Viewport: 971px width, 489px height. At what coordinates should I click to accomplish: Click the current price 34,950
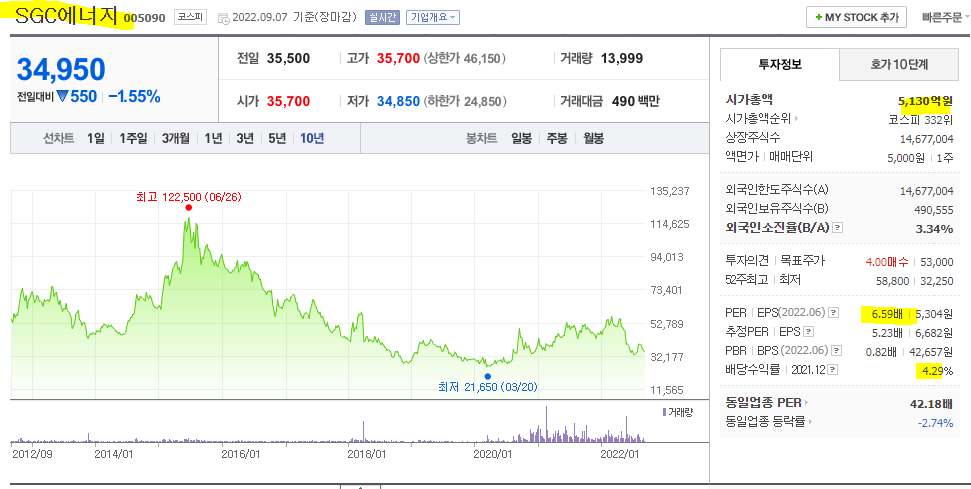pos(61,69)
